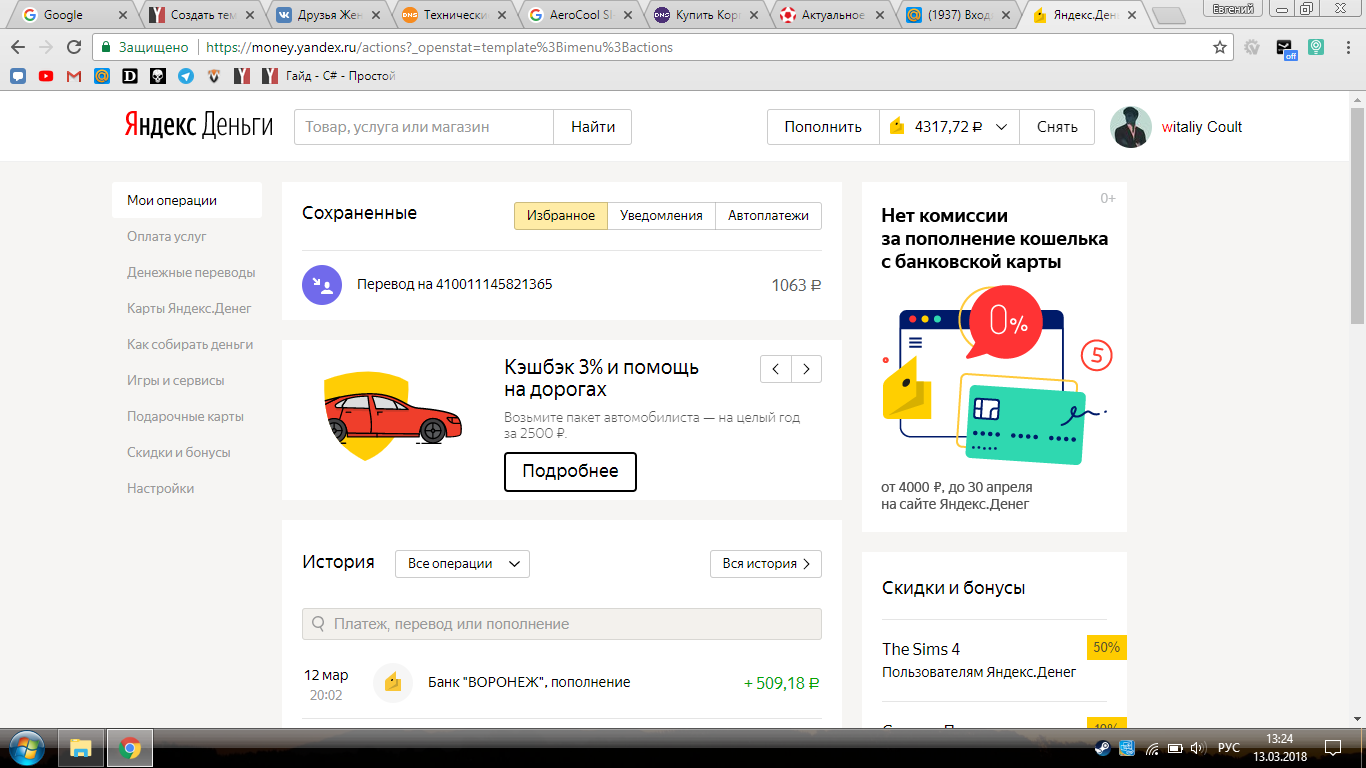1366x768 pixels.
Task: Click the wallet icon beside the ВОРОНЕЖ payment
Action: click(x=390, y=682)
